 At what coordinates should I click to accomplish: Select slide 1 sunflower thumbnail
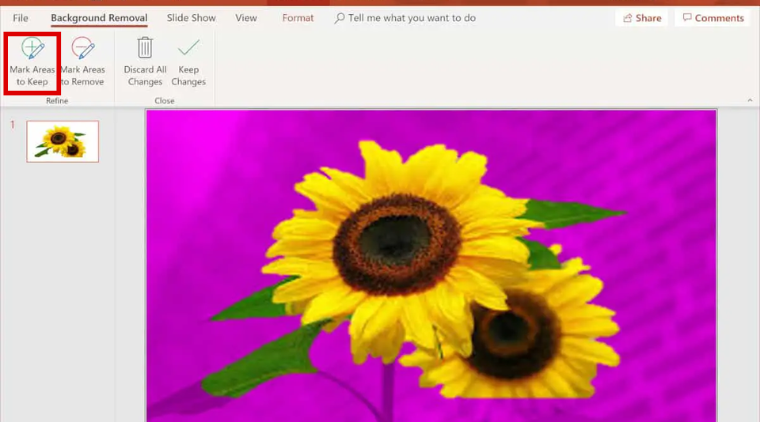(63, 141)
